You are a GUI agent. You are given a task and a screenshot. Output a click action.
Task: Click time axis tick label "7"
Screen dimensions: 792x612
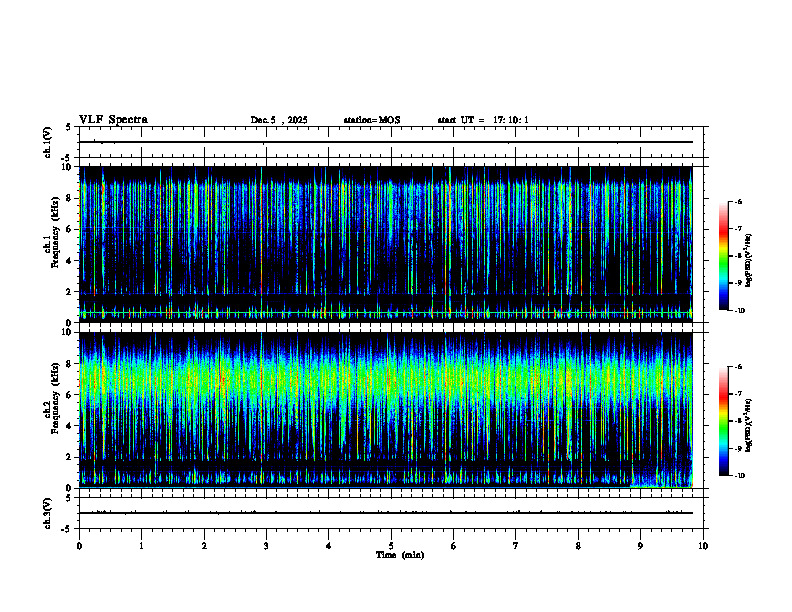click(x=516, y=546)
